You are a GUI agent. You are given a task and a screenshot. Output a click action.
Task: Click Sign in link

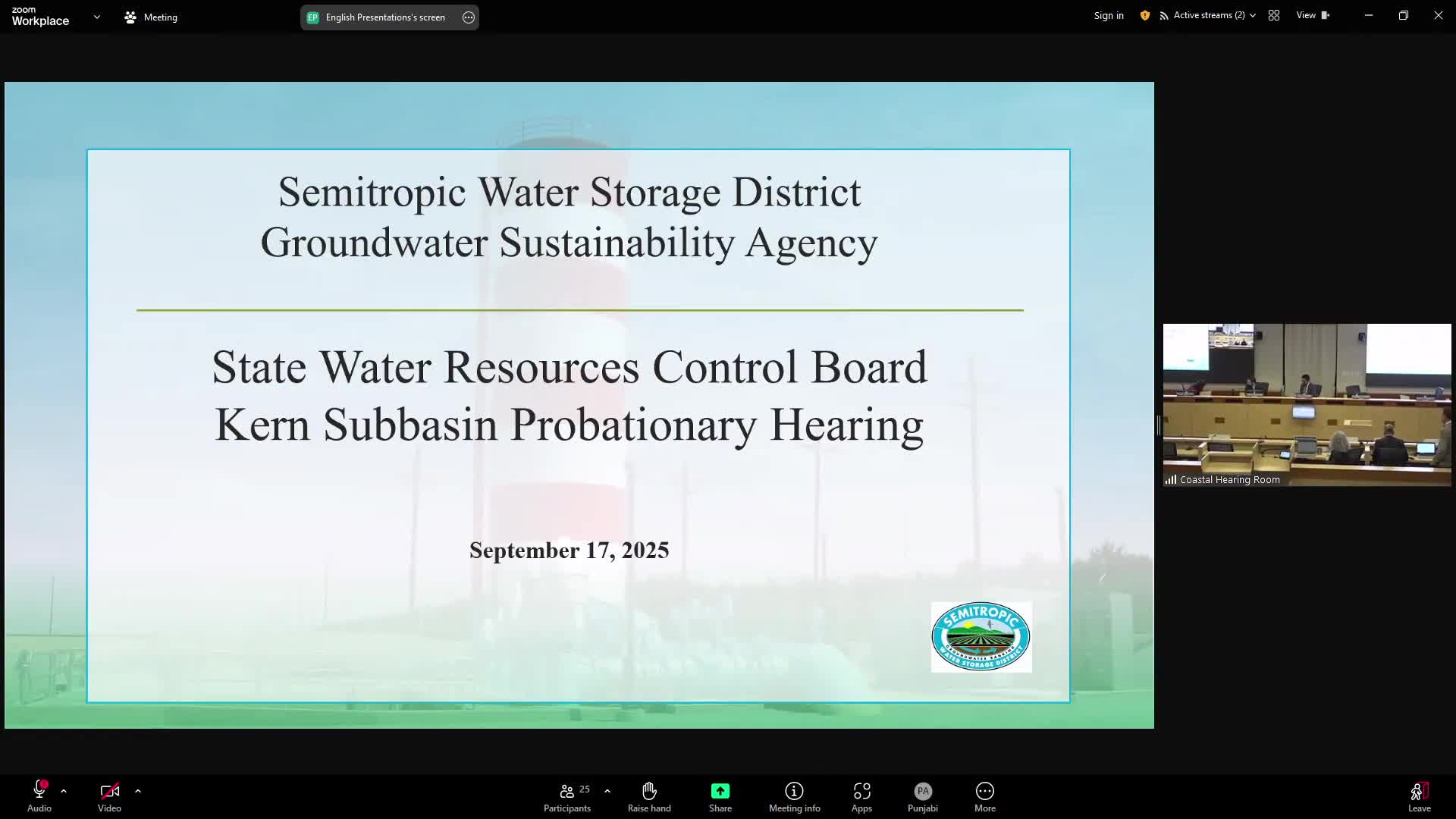pos(1109,15)
